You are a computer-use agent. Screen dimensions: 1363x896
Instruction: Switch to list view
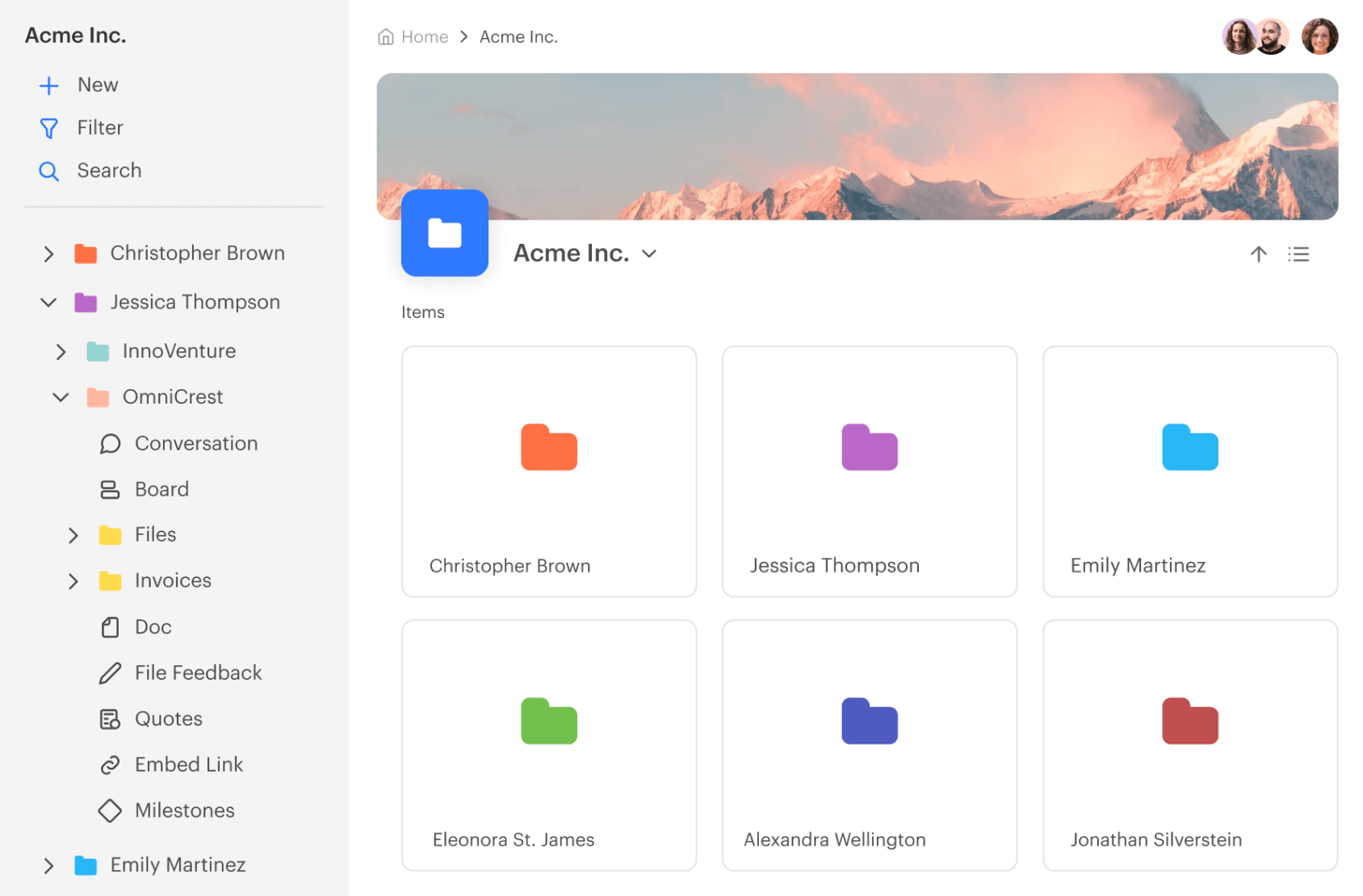pos(1298,254)
